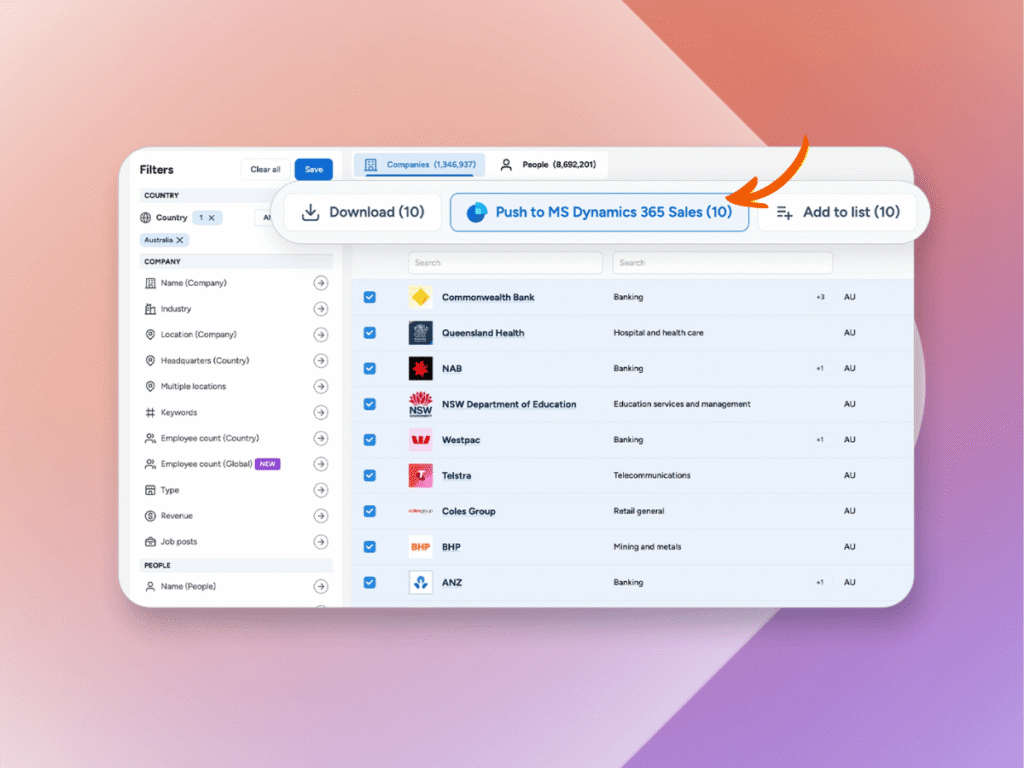Switch to the People tab
This screenshot has width=1024, height=768.
[549, 164]
